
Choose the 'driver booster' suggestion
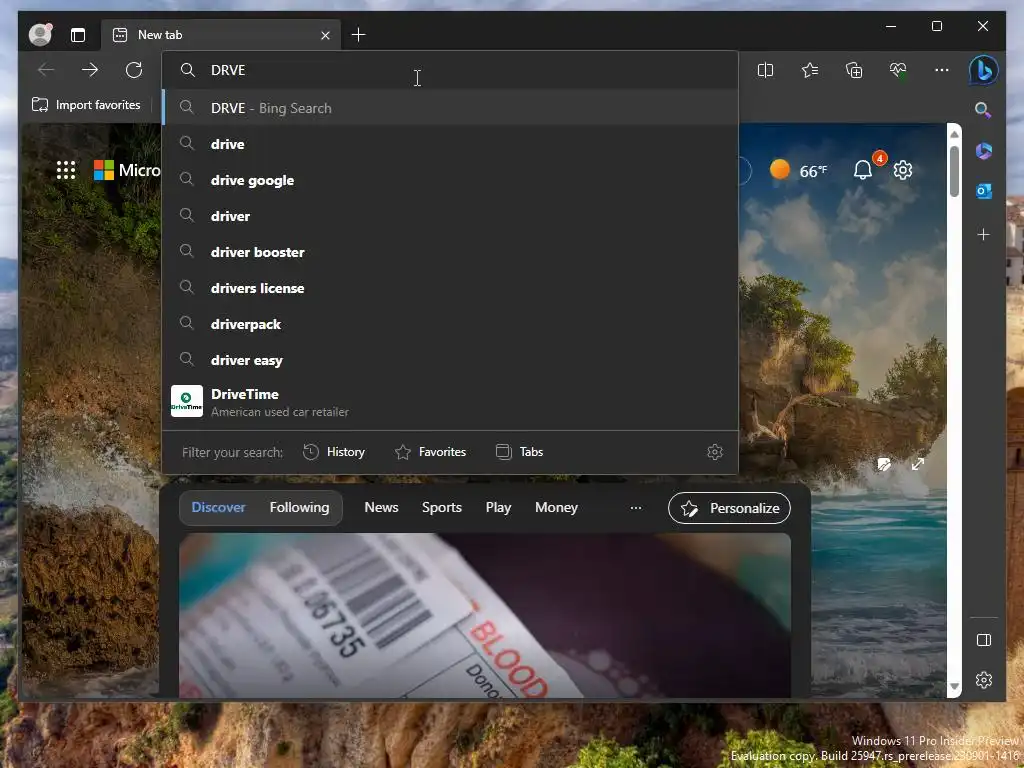pyautogui.click(x=451, y=251)
